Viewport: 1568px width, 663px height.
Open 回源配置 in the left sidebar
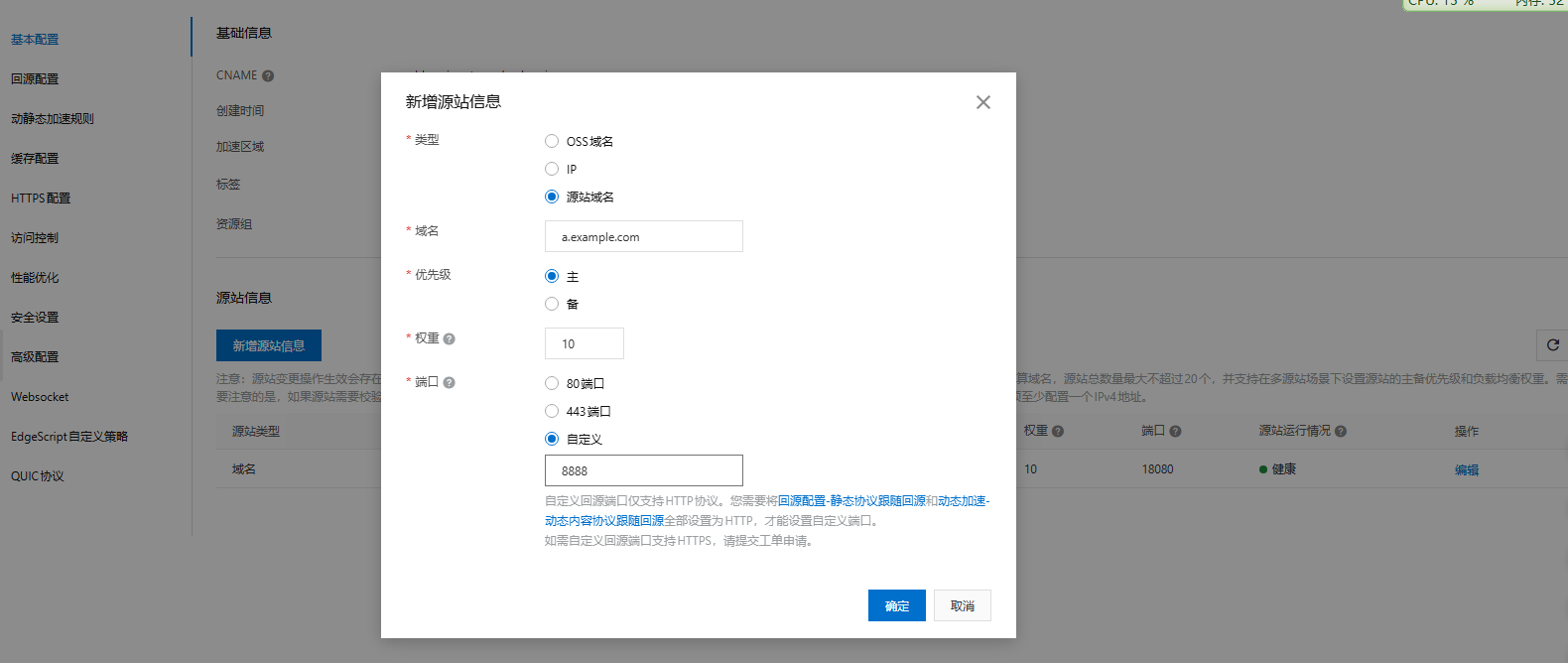point(35,79)
